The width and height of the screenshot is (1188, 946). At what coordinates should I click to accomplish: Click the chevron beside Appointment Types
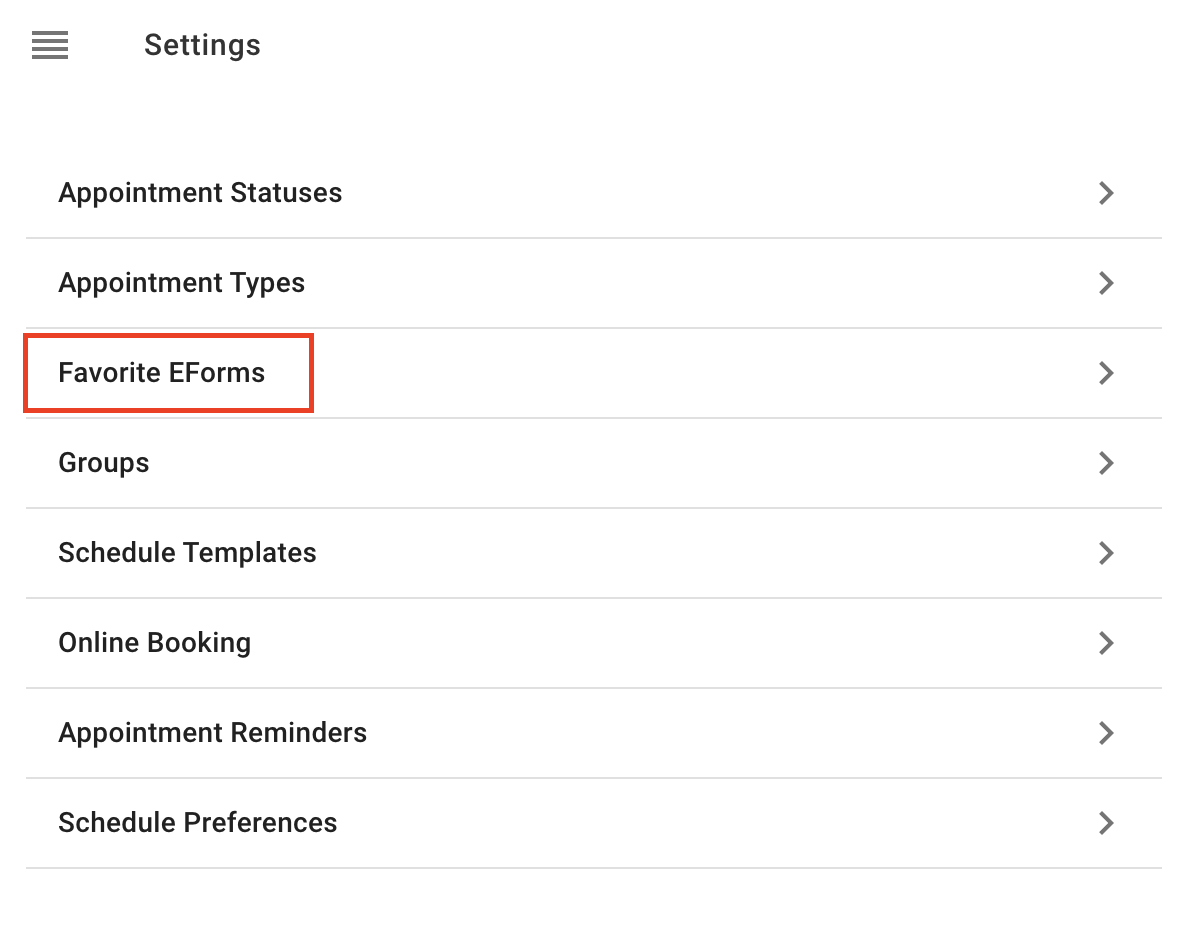coord(1106,283)
